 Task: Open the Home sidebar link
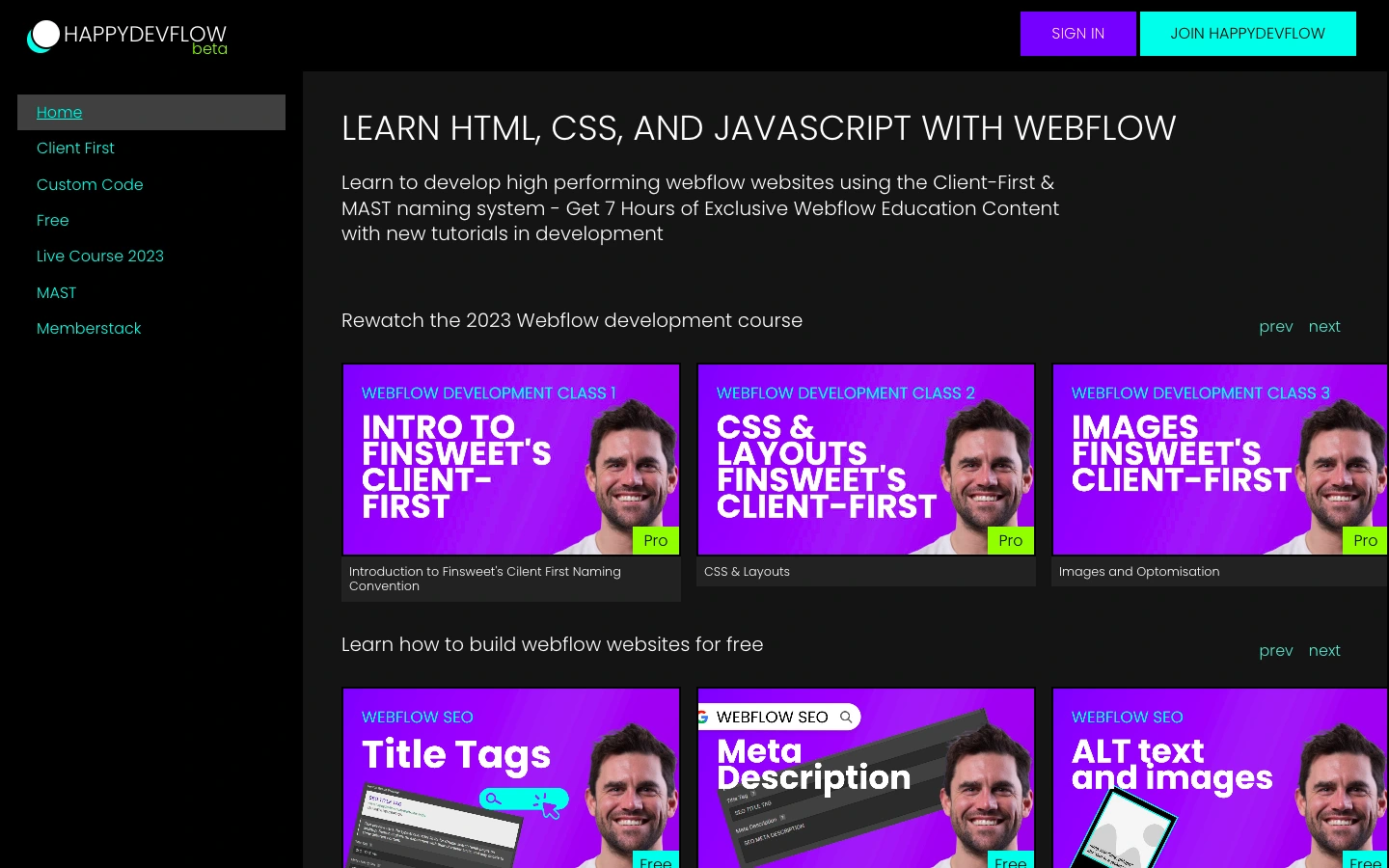click(x=151, y=112)
